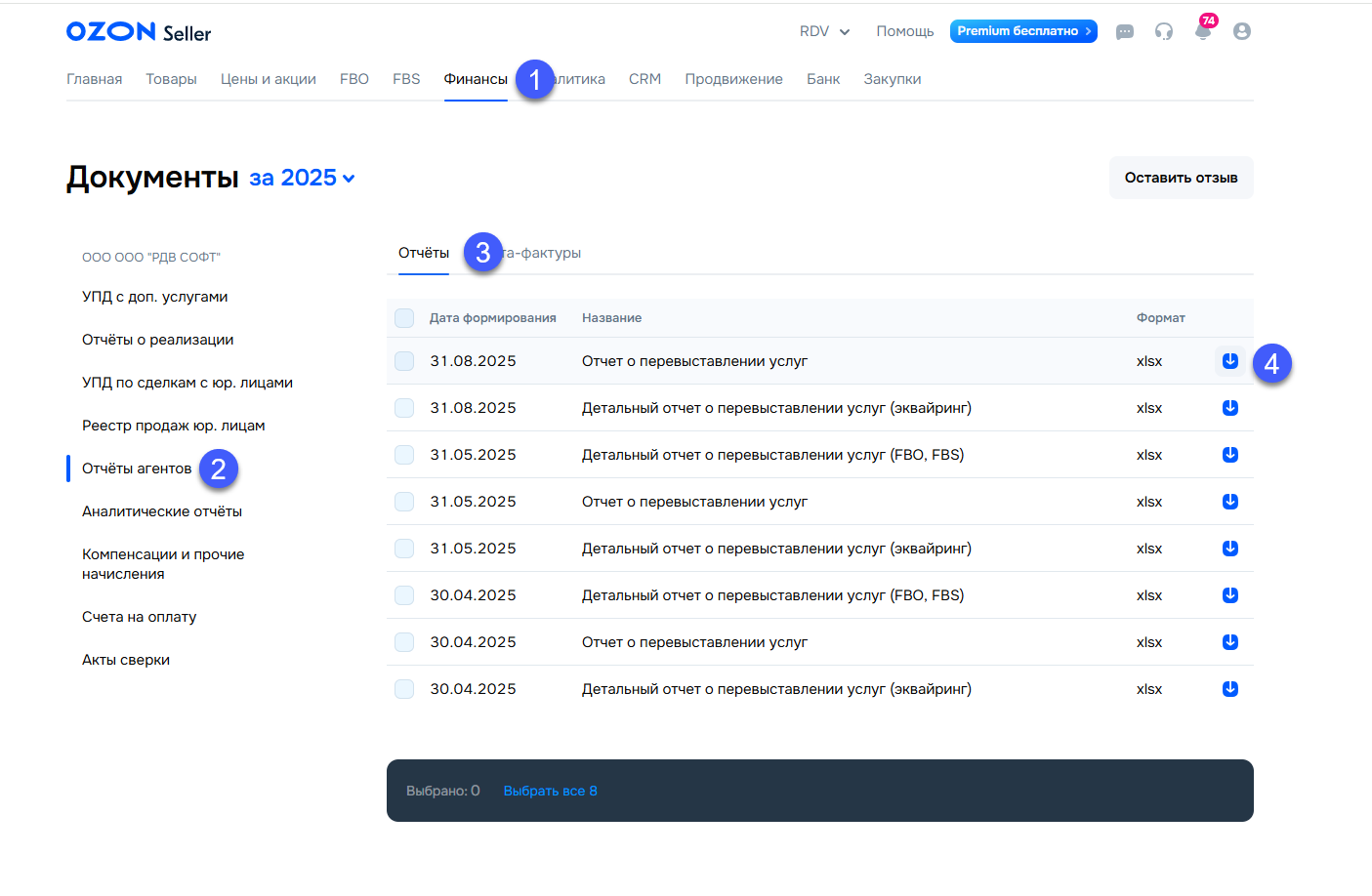Screen dimensions: 1372x896
Task: Open the RDV account dropdown
Action: point(824,31)
